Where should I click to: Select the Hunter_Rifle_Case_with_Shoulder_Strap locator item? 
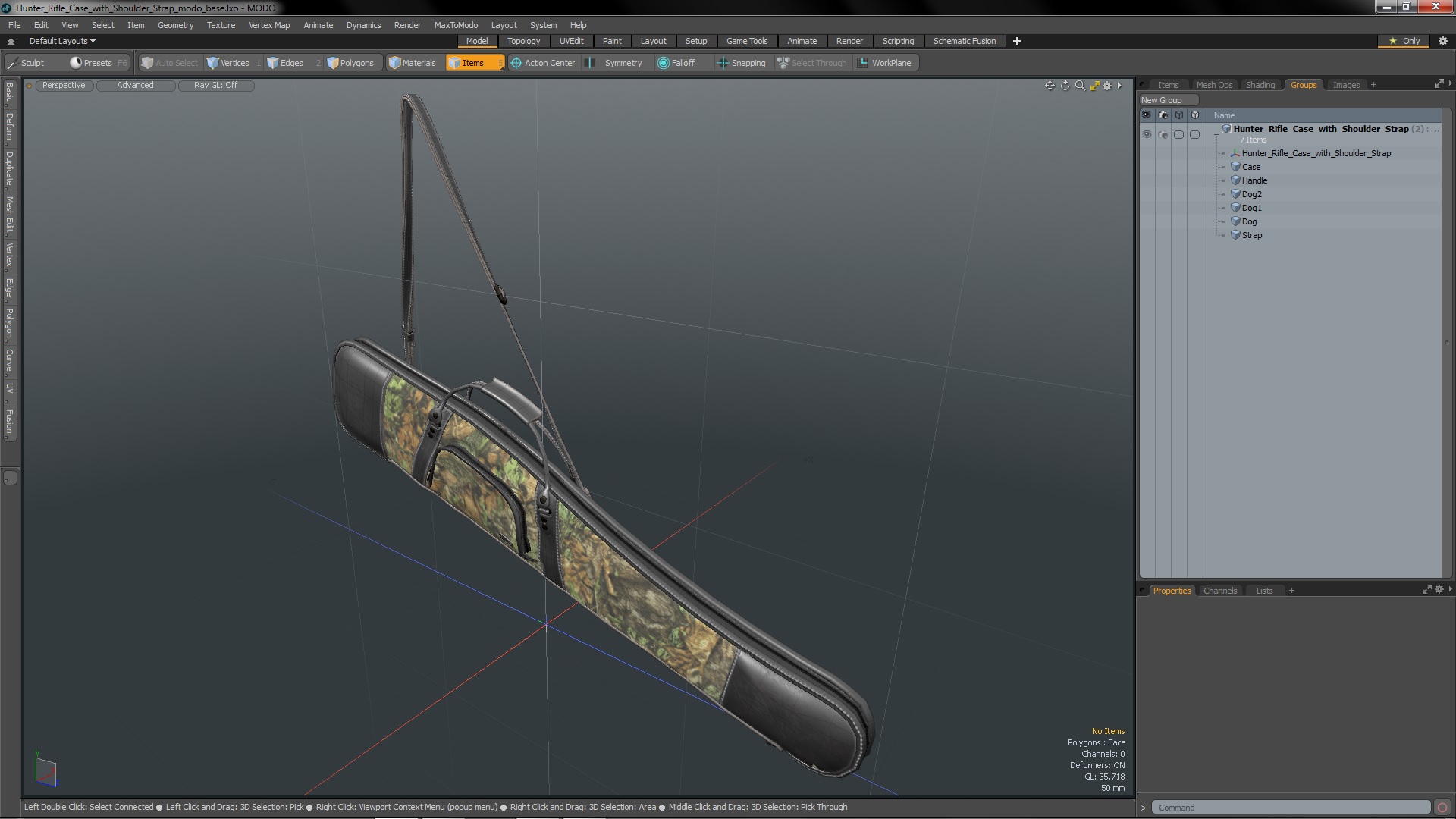click(1316, 153)
